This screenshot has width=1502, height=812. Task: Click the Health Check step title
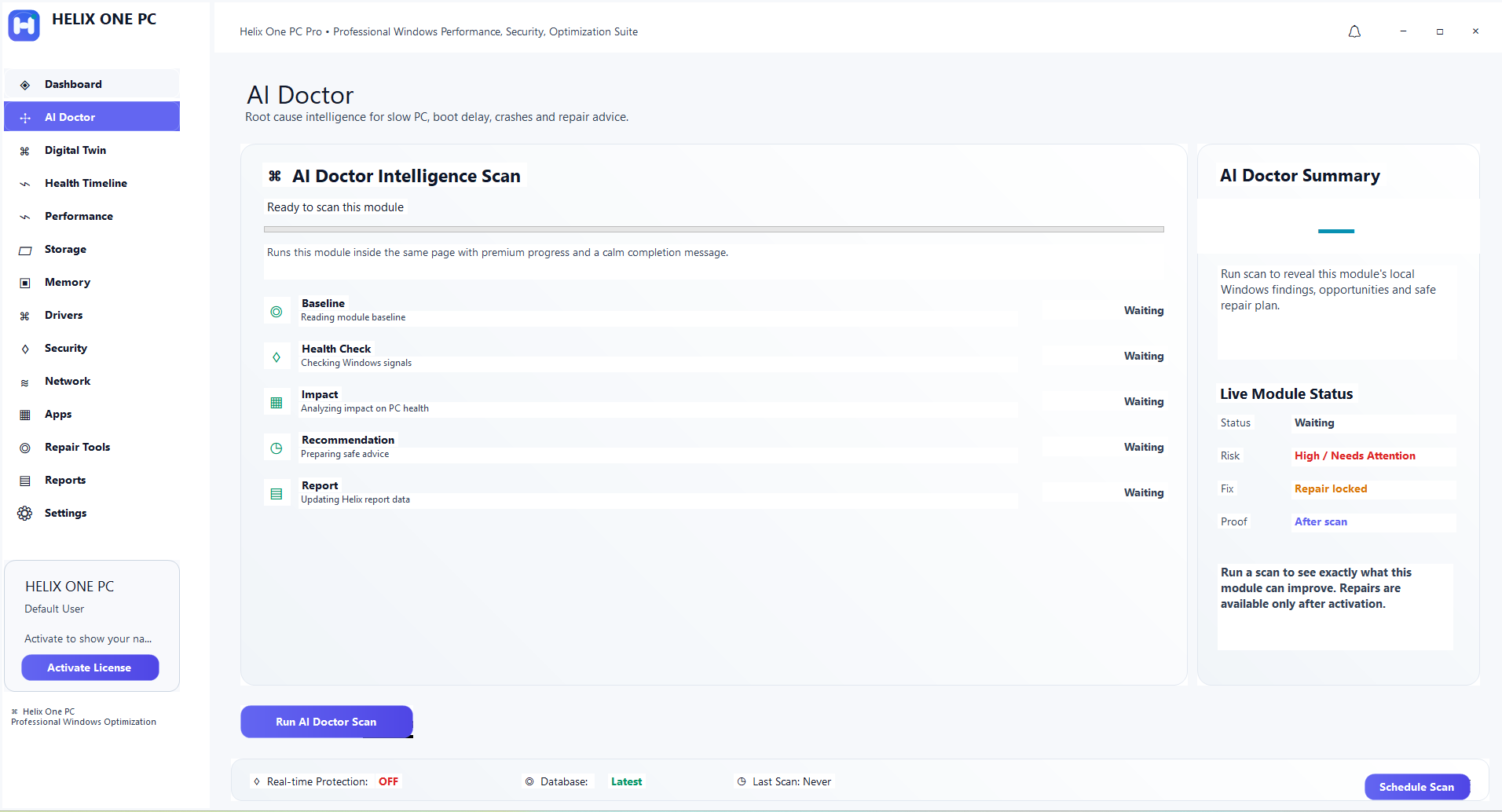point(336,349)
